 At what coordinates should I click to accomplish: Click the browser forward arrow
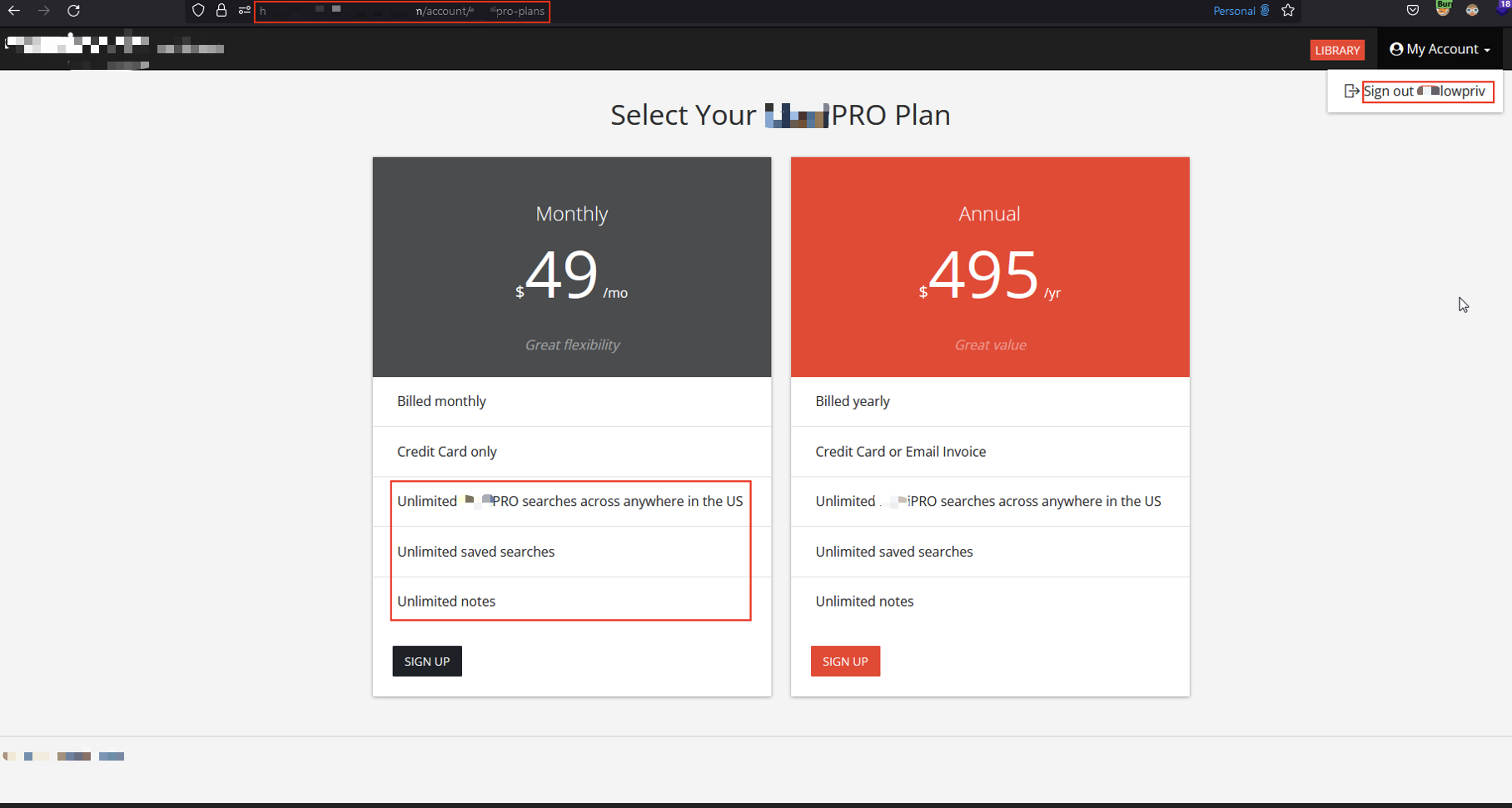point(44,11)
